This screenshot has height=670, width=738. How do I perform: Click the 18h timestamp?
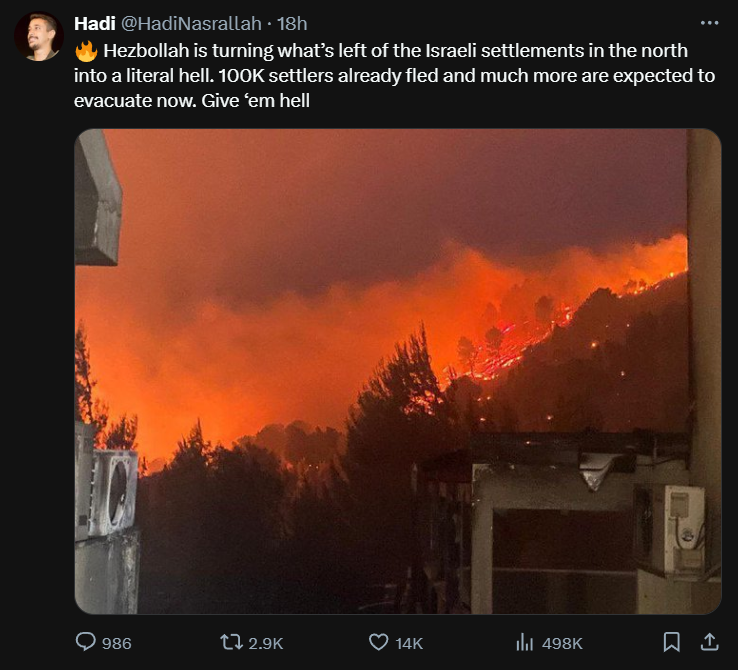pyautogui.click(x=293, y=23)
